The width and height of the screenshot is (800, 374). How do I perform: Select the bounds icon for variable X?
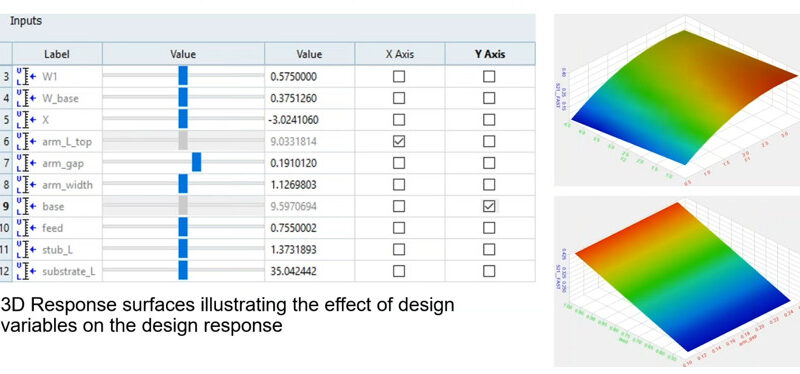pyautogui.click(x=26, y=120)
